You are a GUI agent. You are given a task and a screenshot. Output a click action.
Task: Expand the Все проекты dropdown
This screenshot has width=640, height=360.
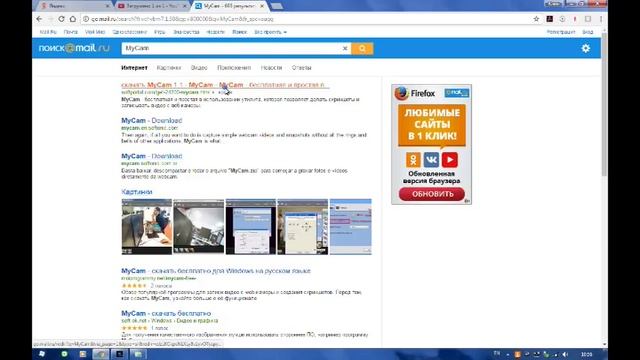coord(270,32)
